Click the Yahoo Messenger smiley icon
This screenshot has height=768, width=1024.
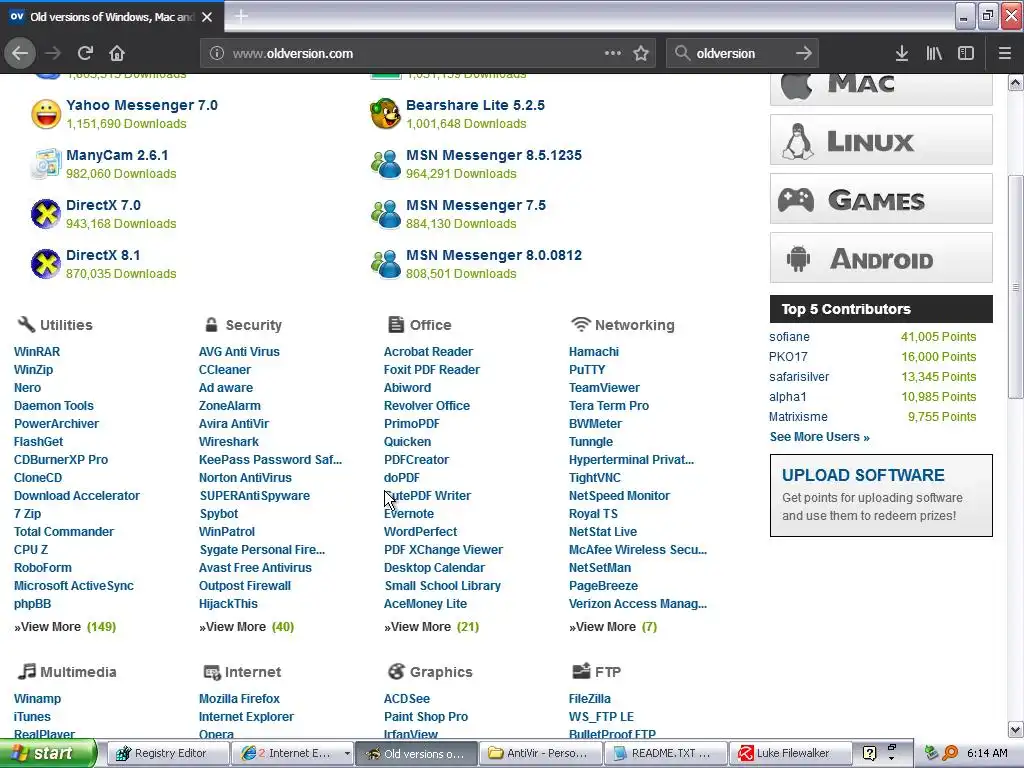coord(46,114)
